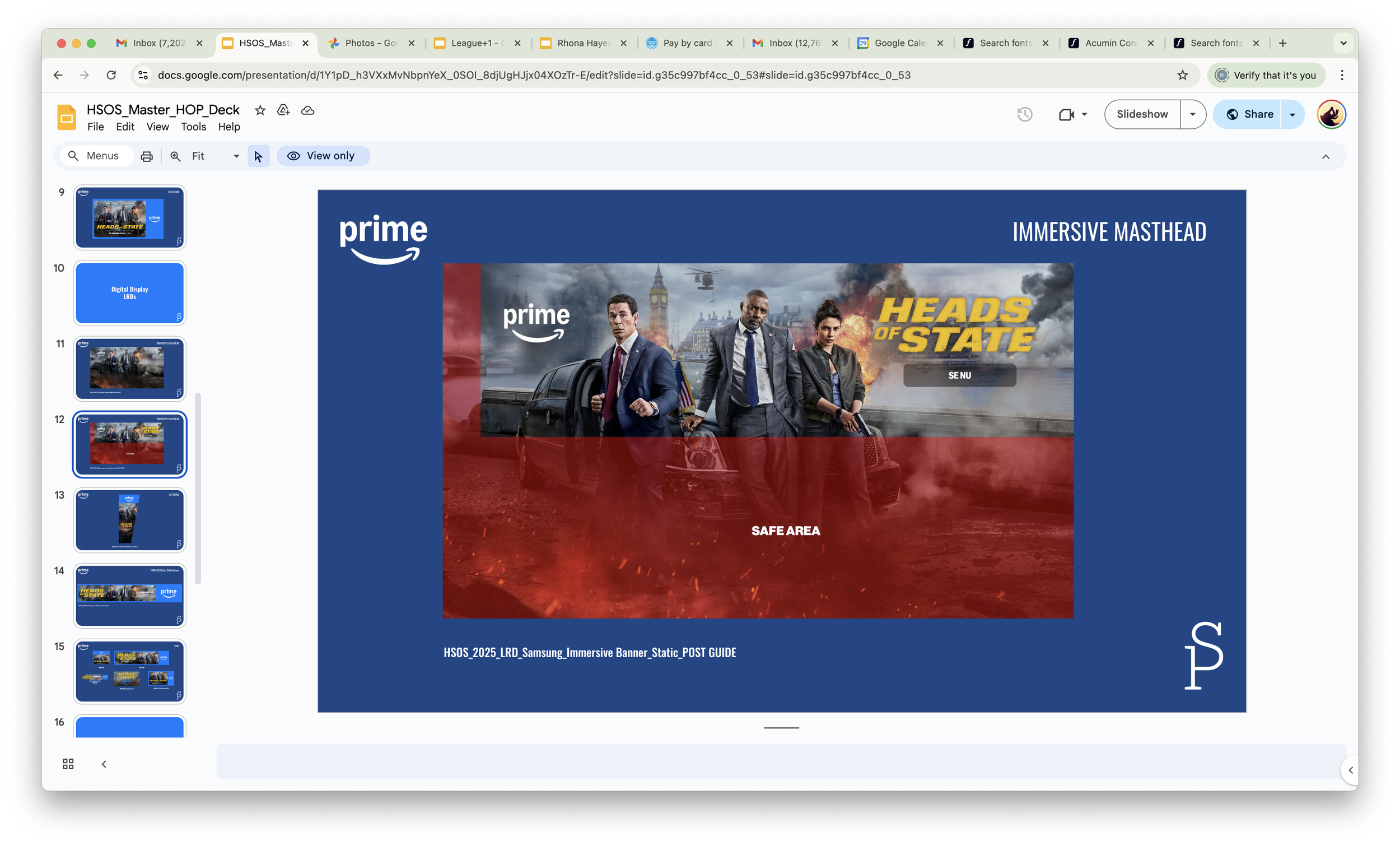The width and height of the screenshot is (1400, 846).
Task: Click the browser forward arrow
Action: coord(85,75)
